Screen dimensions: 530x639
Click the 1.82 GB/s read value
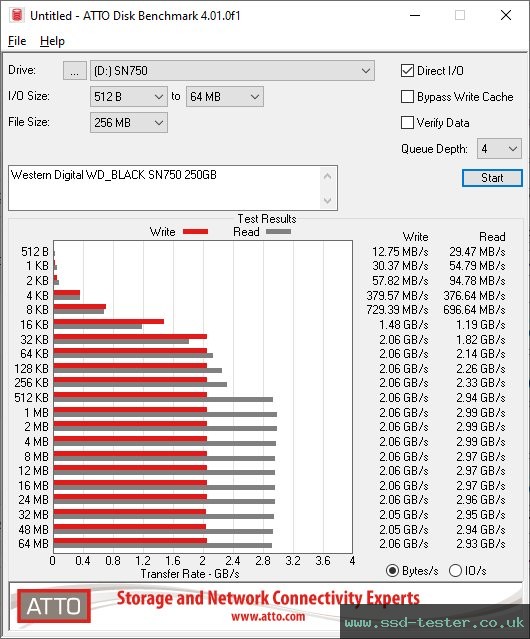[x=481, y=339]
